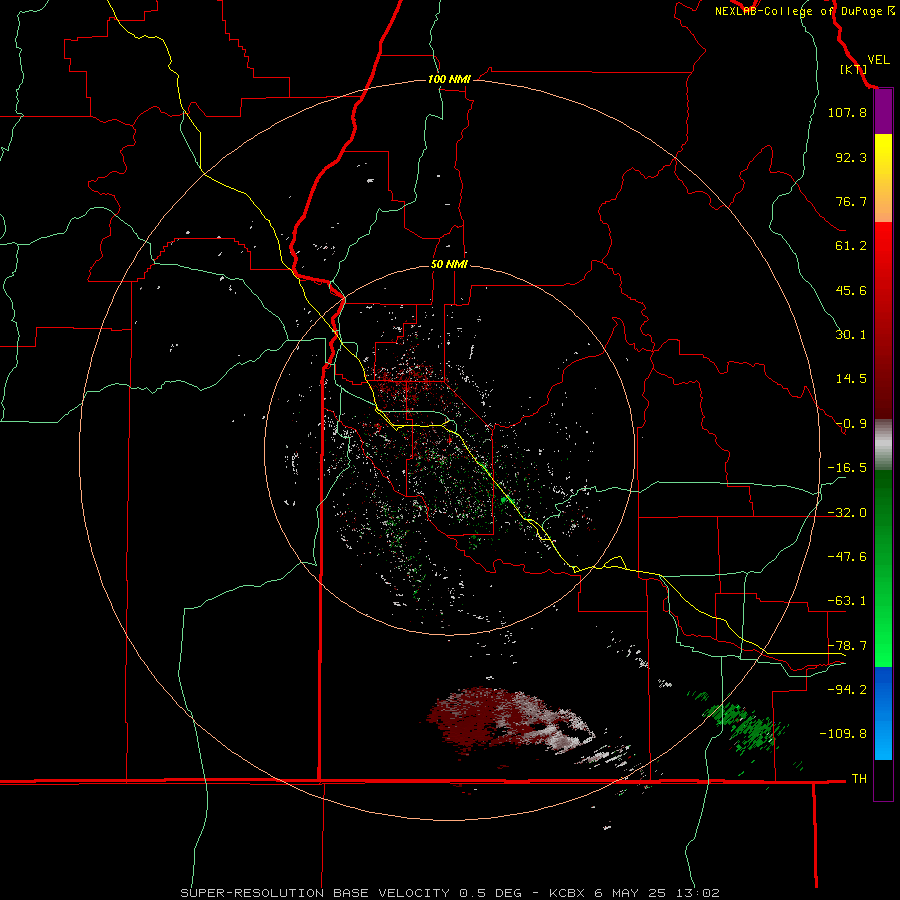Select the 30.1 velocity scale value
Screen dimensions: 900x900
coord(851,335)
